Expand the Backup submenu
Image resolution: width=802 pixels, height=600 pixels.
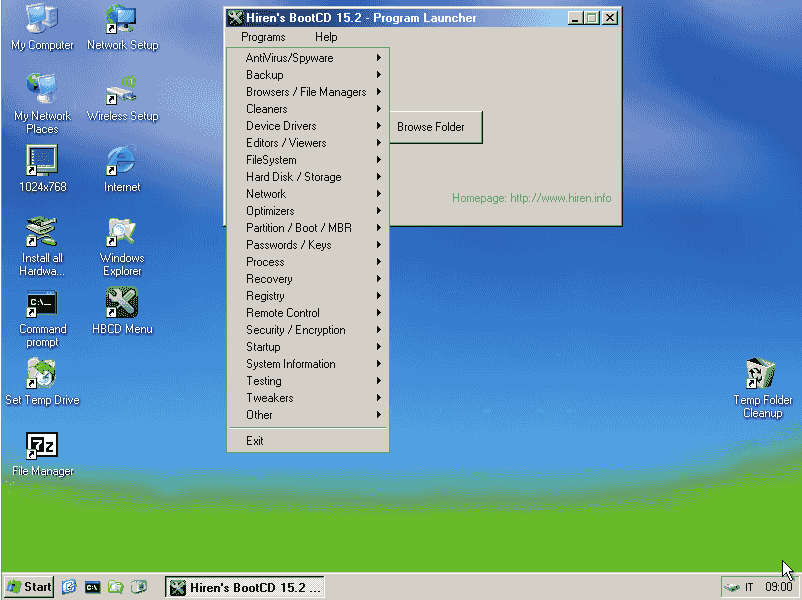(x=308, y=75)
